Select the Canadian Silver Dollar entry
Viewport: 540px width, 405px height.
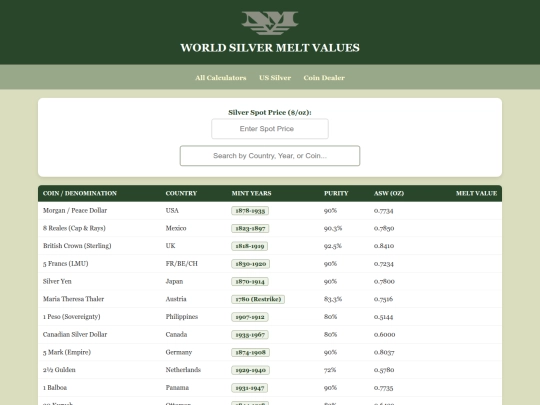click(75, 334)
